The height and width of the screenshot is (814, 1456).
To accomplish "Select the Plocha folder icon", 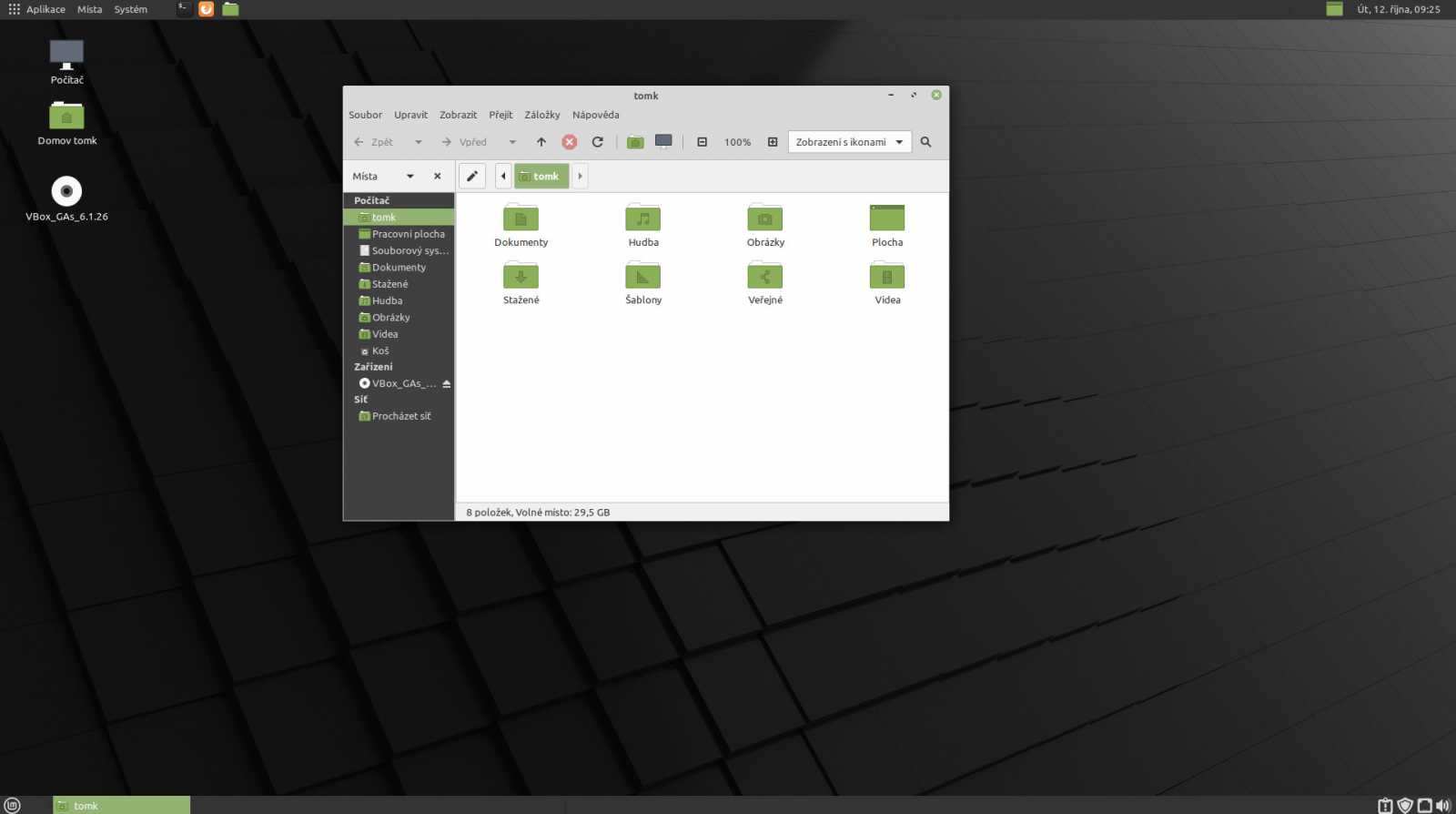I will (887, 219).
